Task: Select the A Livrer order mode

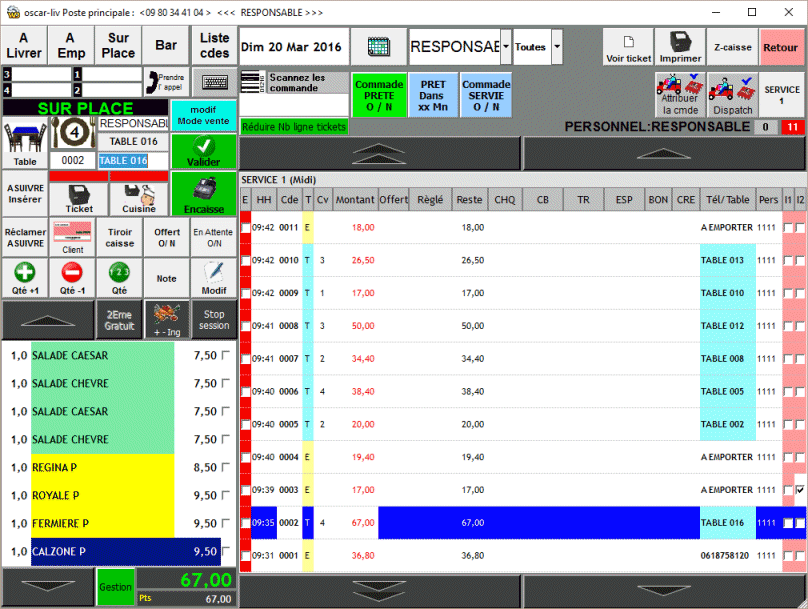Action: click(24, 45)
